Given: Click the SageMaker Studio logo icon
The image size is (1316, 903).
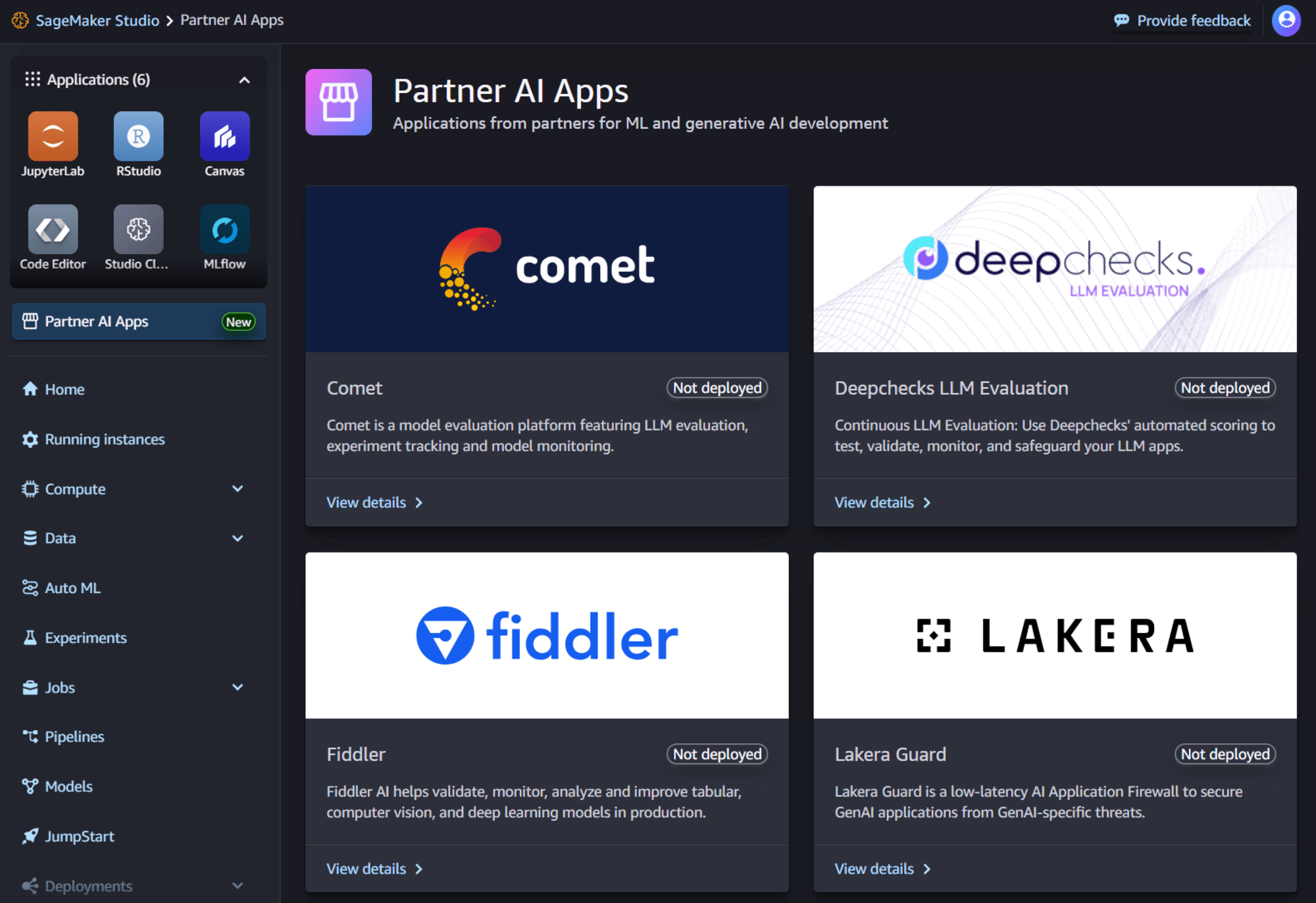Looking at the screenshot, I should click(20, 20).
